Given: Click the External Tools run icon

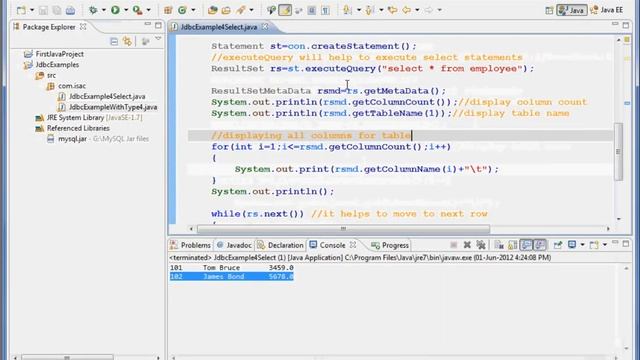Looking at the screenshot, I should coord(138,10).
